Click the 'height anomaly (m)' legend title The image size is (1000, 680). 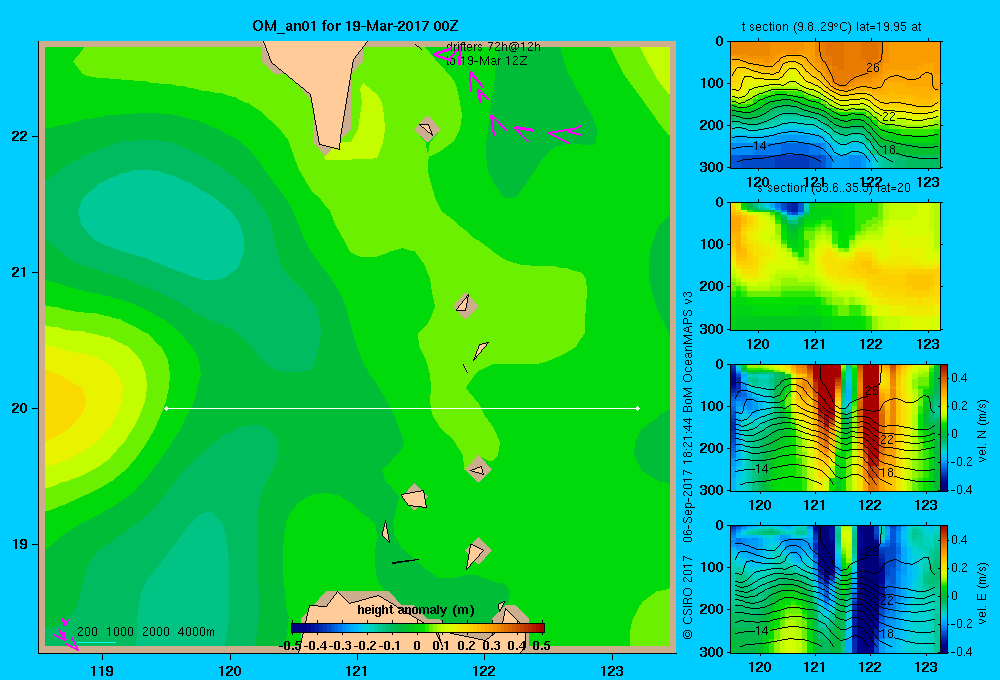coord(416,610)
